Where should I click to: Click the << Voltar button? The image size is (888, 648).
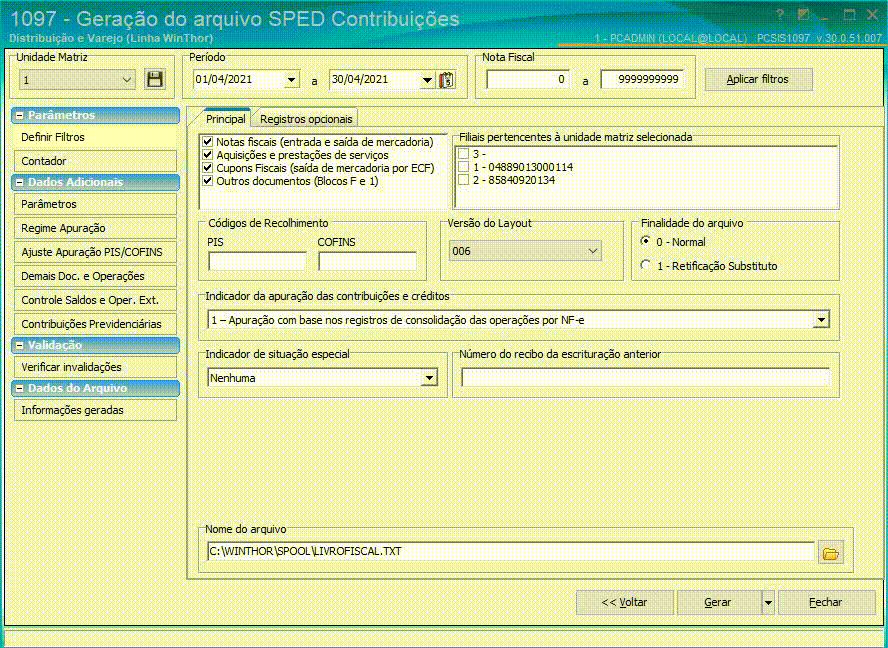(625, 603)
